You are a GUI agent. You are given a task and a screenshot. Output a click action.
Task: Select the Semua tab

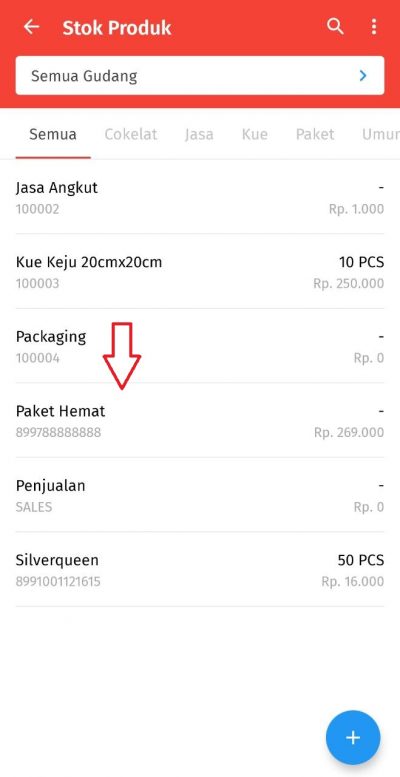pyautogui.click(x=53, y=134)
